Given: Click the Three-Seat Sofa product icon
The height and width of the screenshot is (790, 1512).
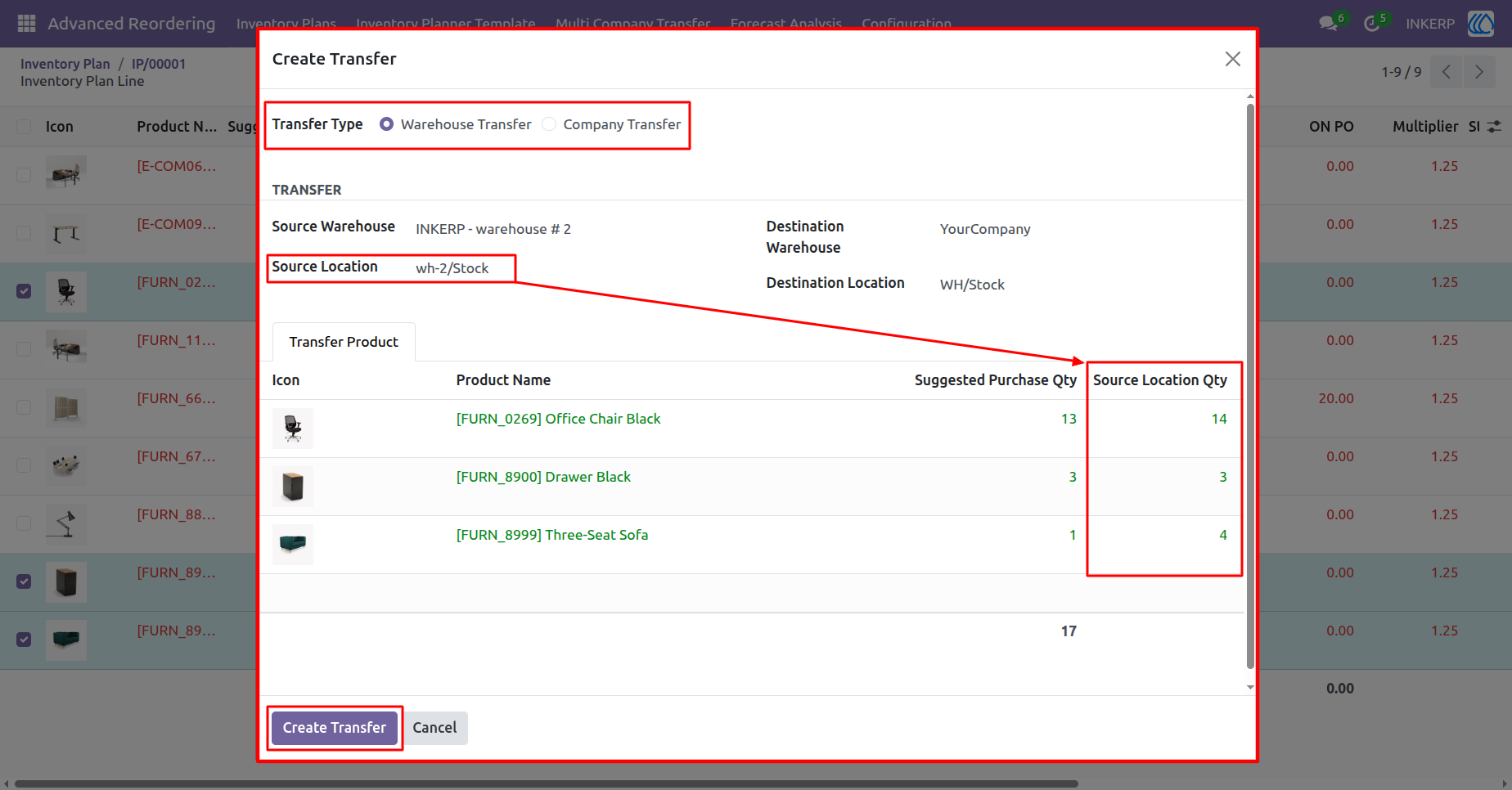Looking at the screenshot, I should click(x=293, y=545).
